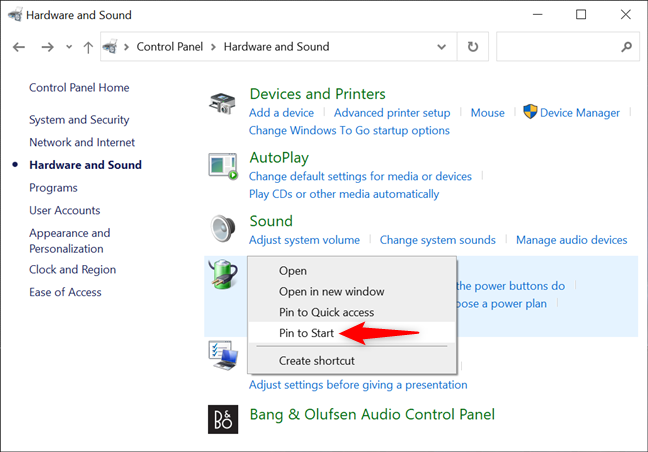Open User Accounts in sidebar

click(64, 210)
